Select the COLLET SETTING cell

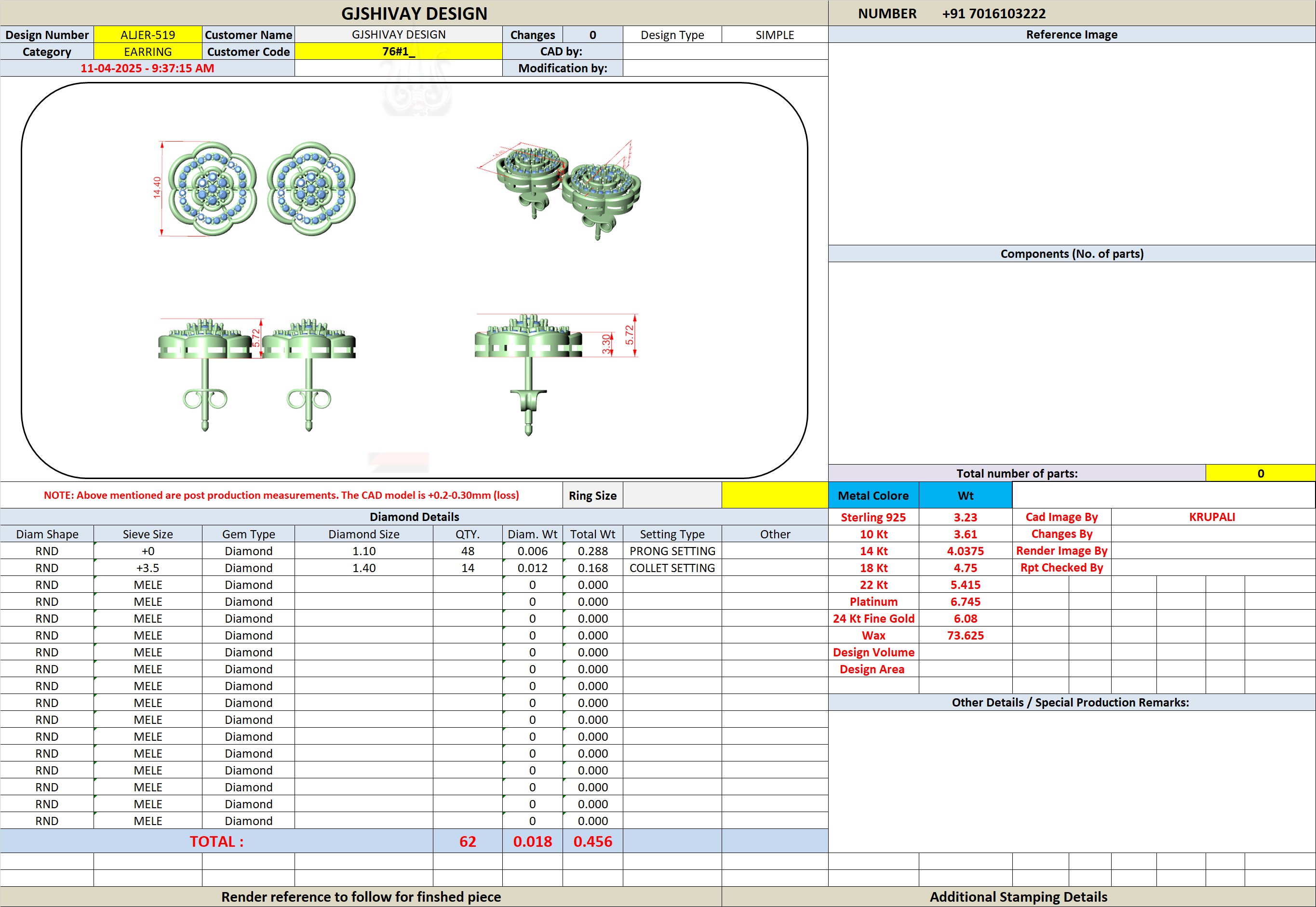point(672,568)
